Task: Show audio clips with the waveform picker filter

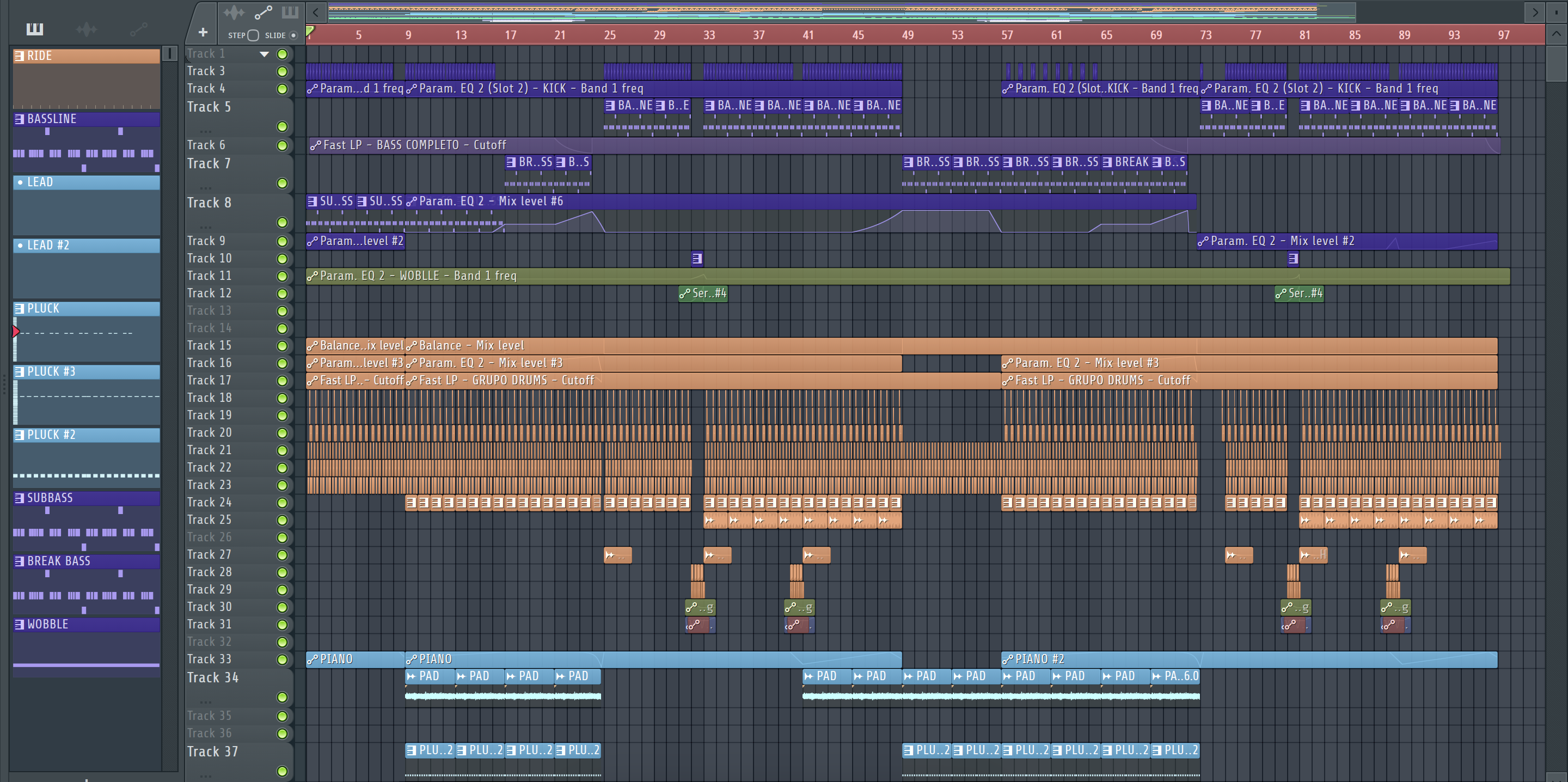Action: (x=87, y=29)
